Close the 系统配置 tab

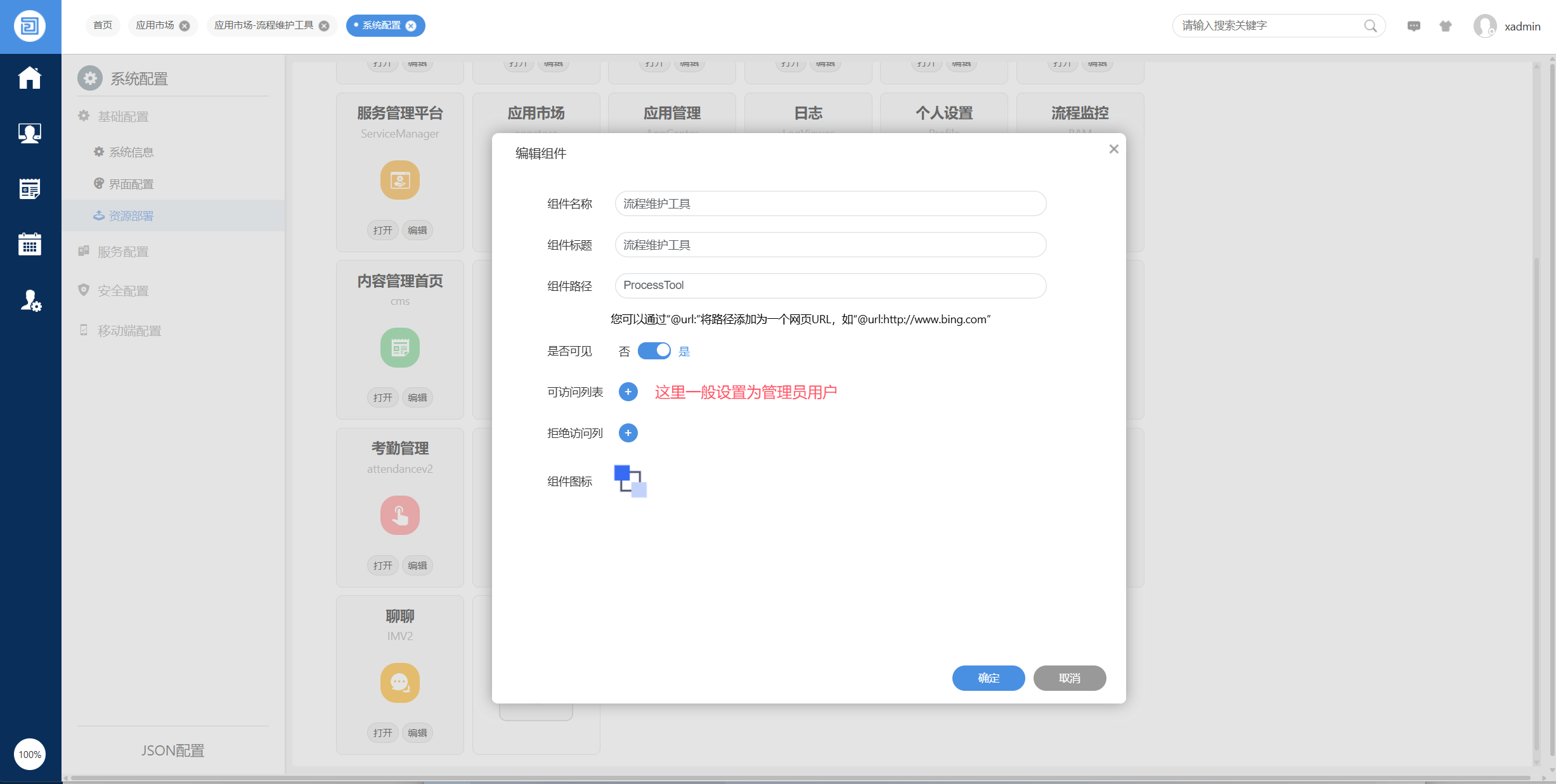point(411,26)
